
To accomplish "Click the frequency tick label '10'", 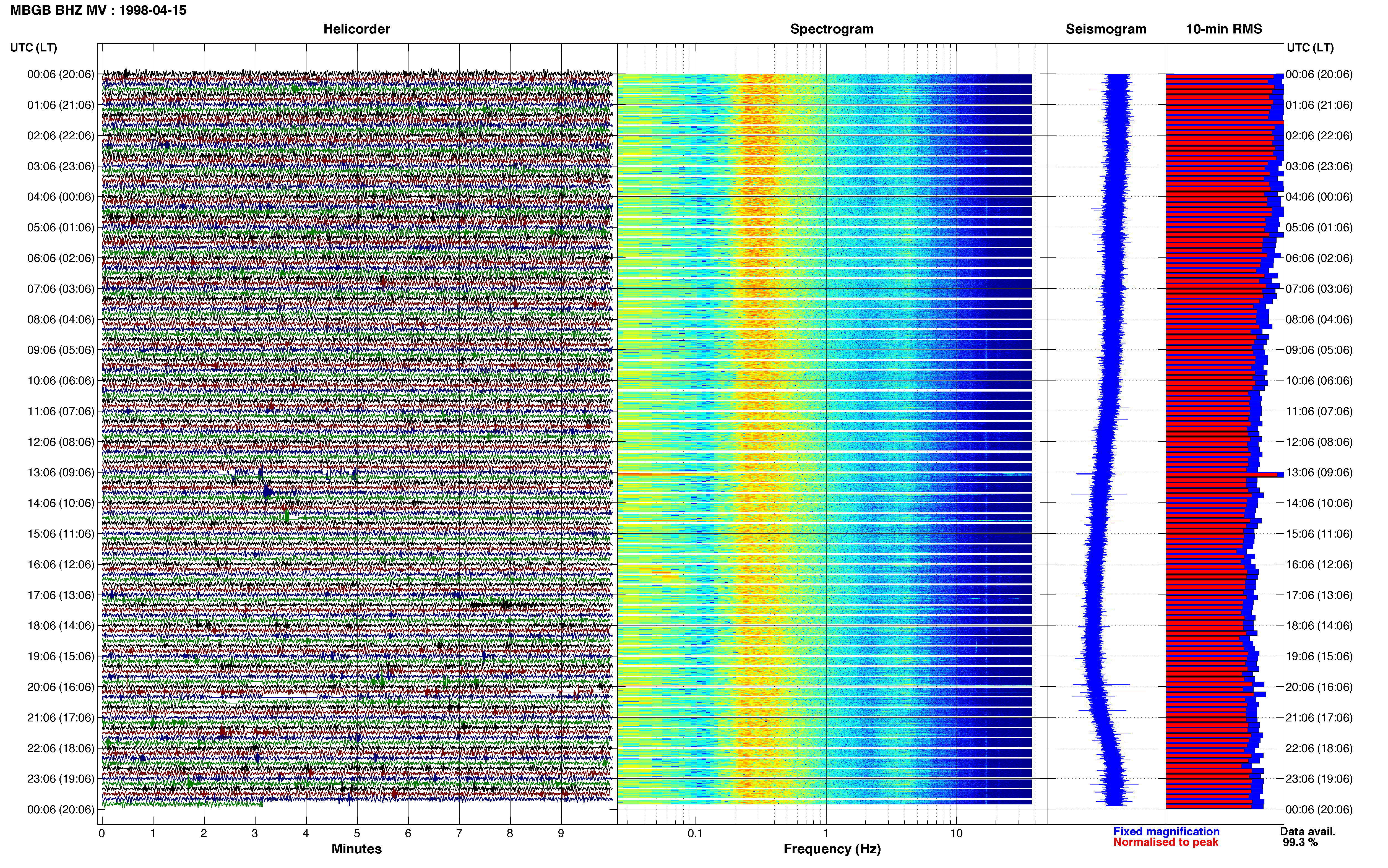I will (x=956, y=833).
